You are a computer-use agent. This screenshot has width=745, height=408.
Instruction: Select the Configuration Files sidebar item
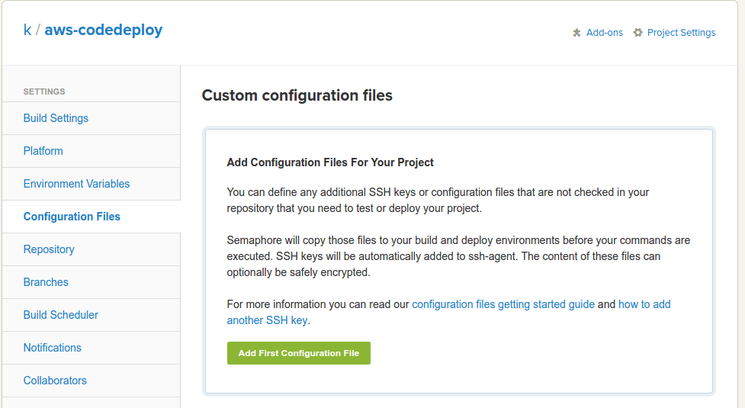(71, 217)
